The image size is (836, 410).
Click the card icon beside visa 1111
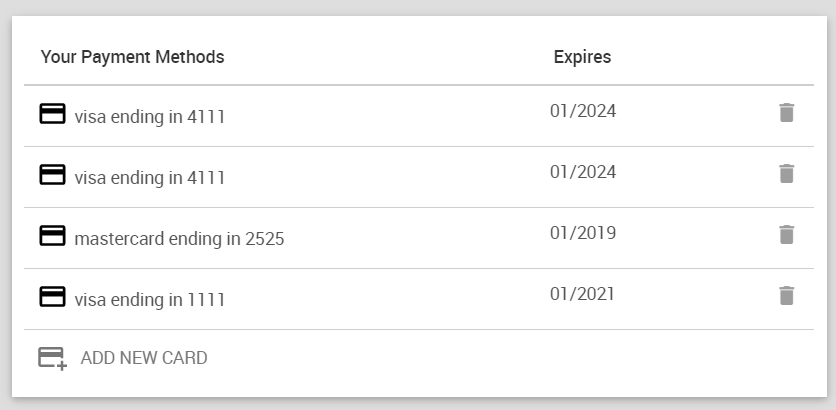(x=52, y=297)
